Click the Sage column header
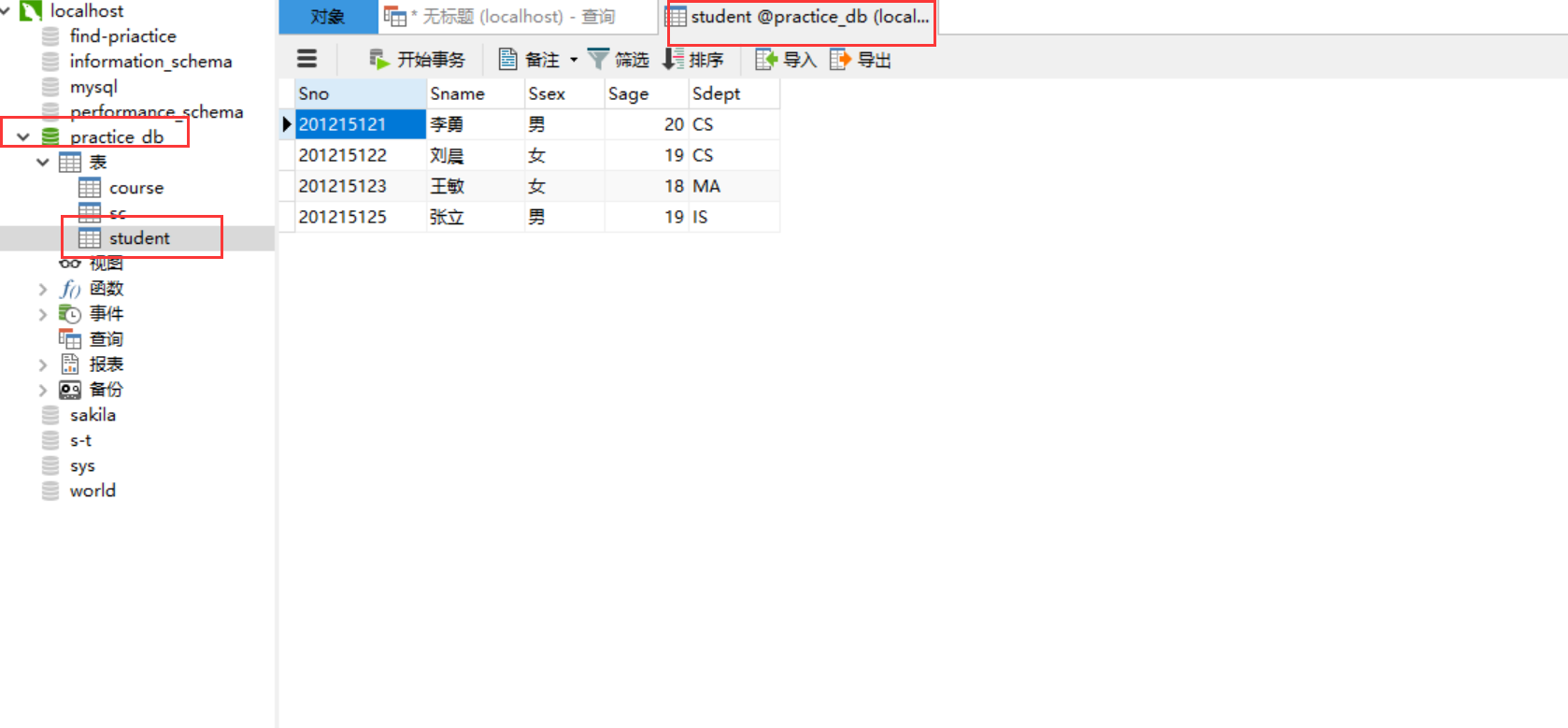Image resolution: width=1568 pixels, height=728 pixels. point(647,93)
